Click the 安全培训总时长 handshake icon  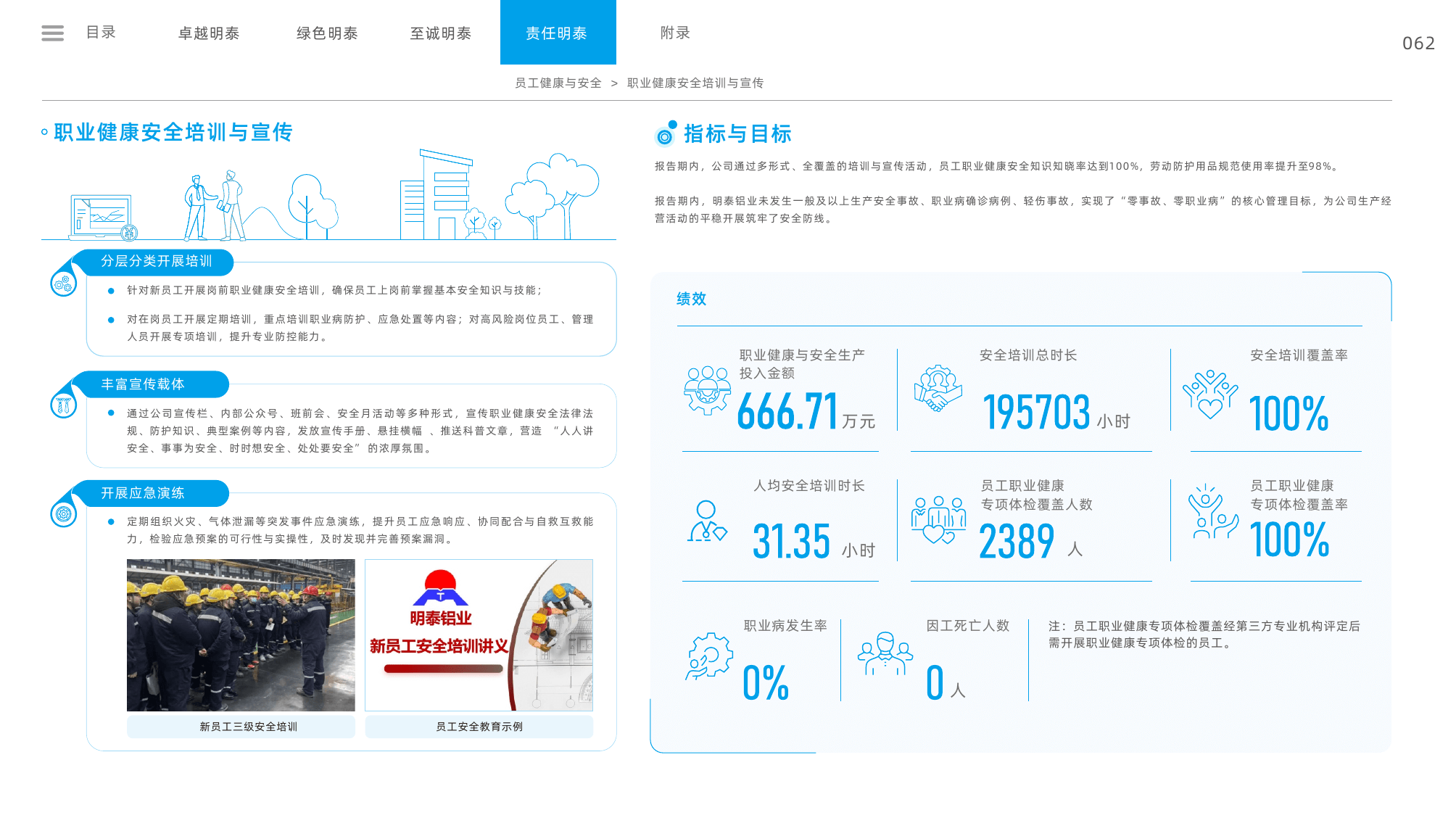(938, 389)
